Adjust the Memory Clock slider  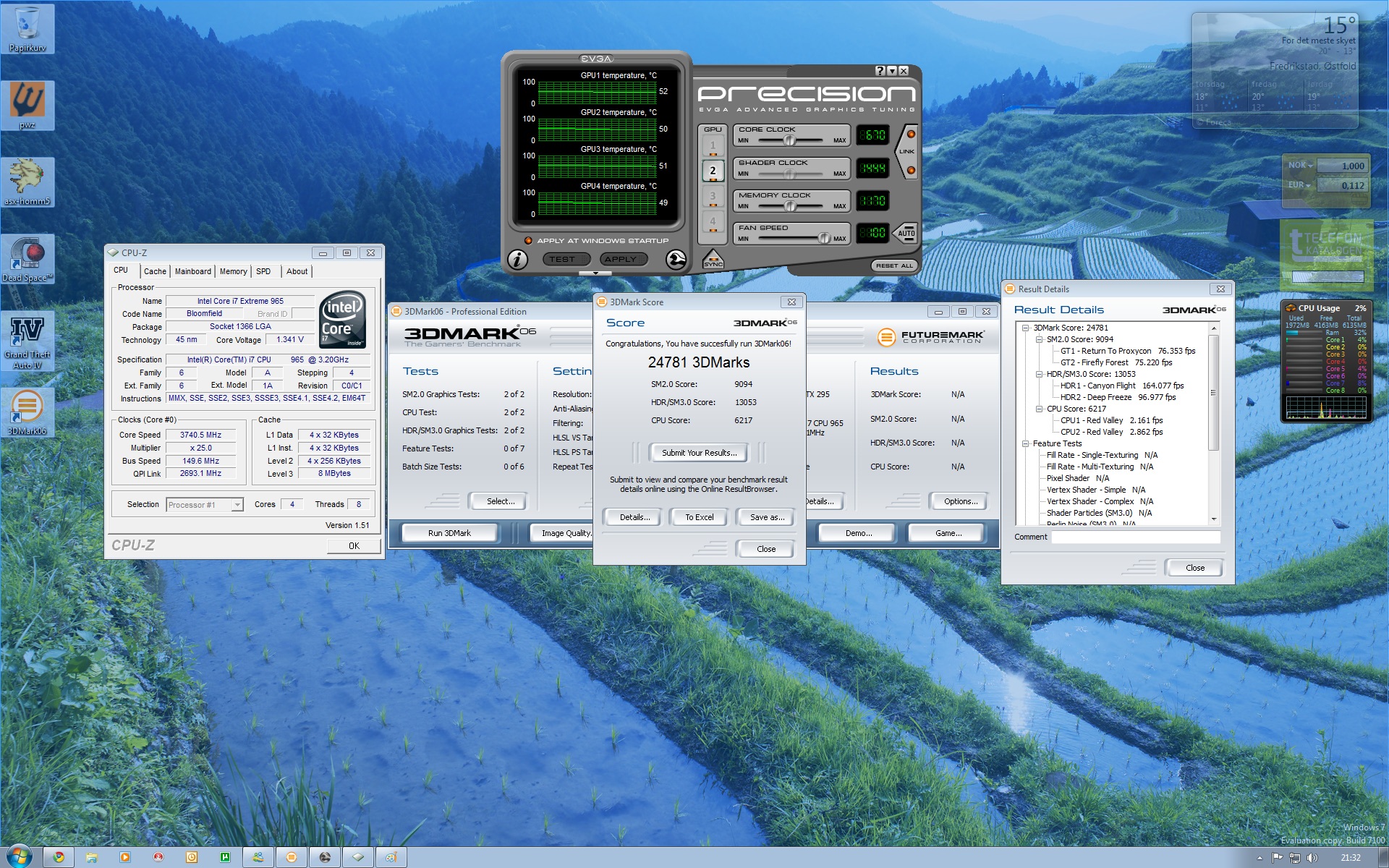click(x=790, y=206)
